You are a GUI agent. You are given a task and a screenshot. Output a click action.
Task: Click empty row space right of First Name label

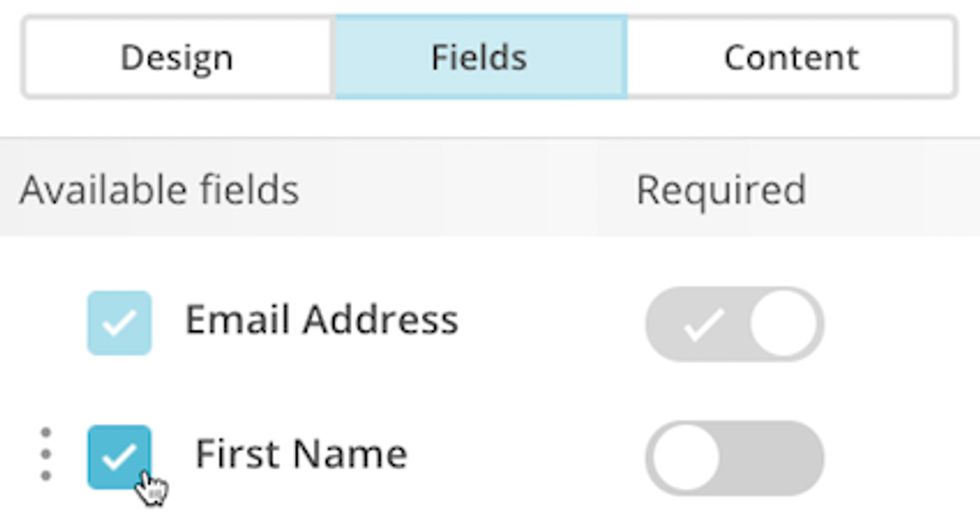(520, 456)
